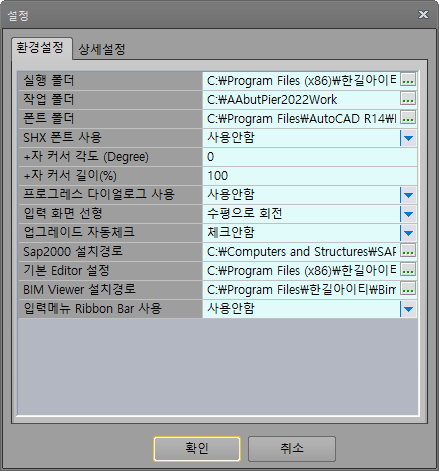Open 프로그레스 다이얼로그 사용 dropdown
Viewport: 439px width, 471px height.
(x=408, y=195)
